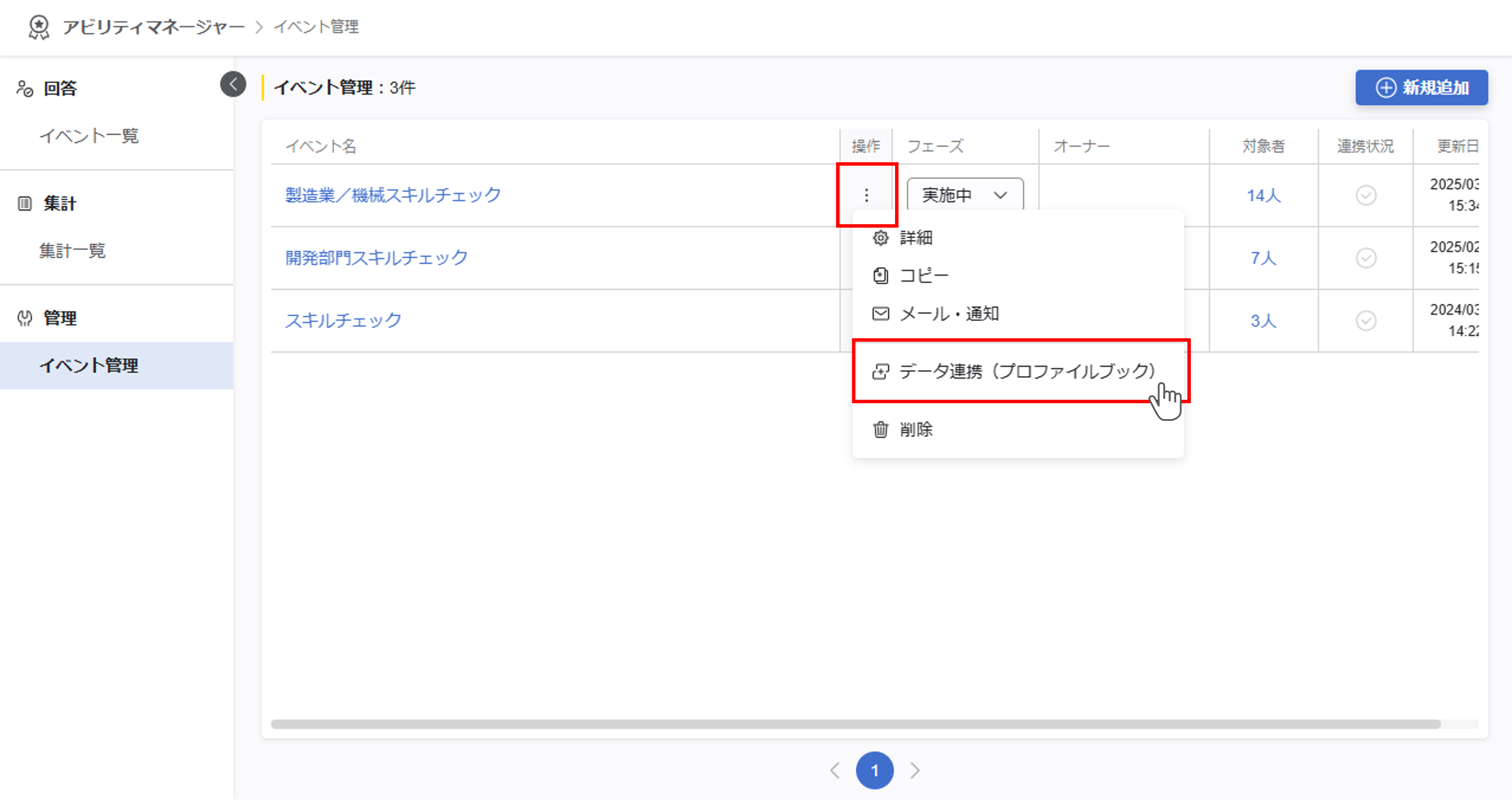Click the 新規追加 button
Screen dimensions: 1512x800
pos(1421,88)
